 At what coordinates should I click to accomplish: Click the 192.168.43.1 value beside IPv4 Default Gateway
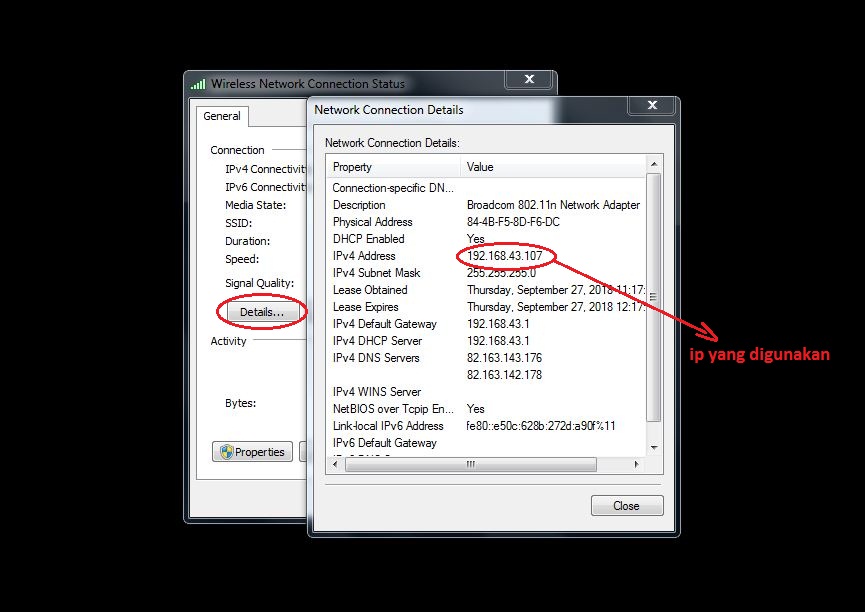pos(498,324)
